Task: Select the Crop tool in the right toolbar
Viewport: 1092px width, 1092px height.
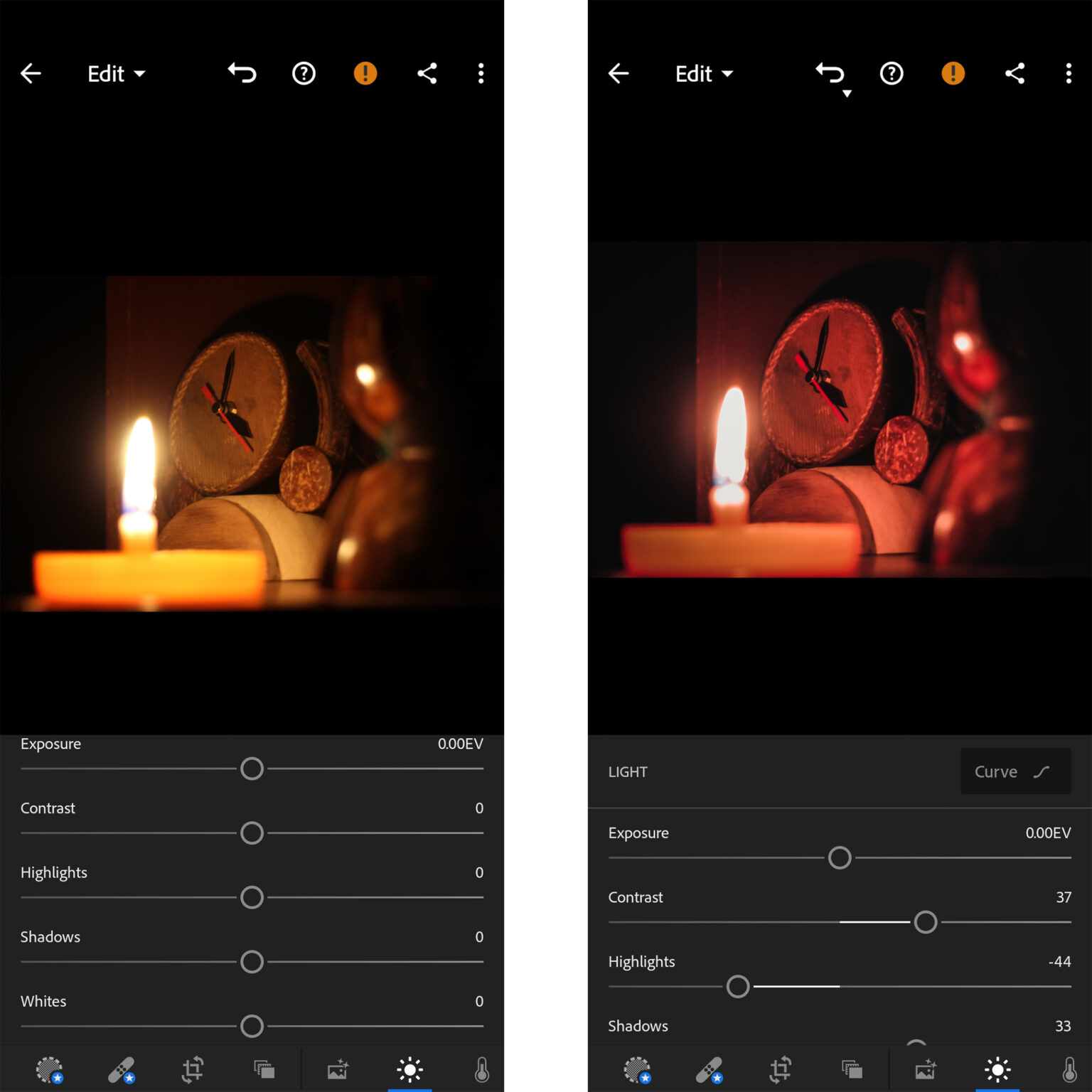Action: (x=781, y=1069)
